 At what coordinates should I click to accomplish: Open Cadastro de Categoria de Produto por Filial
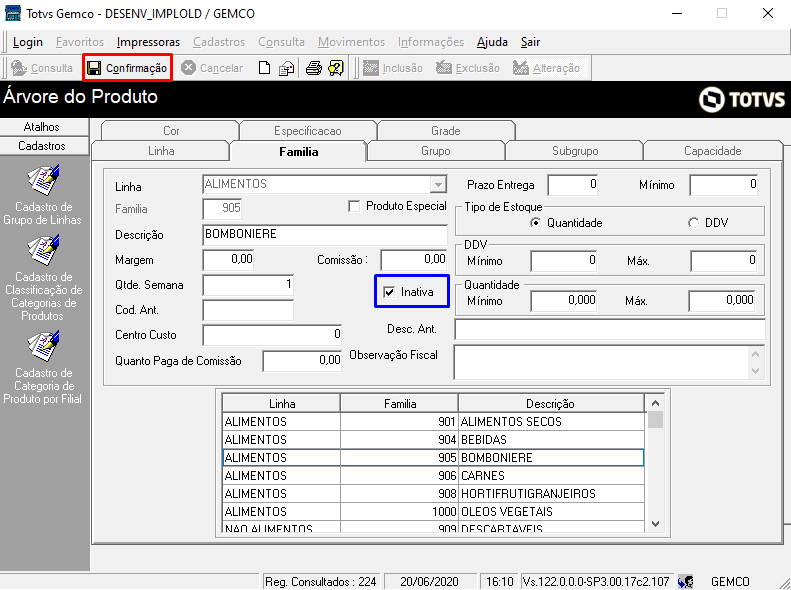[x=42, y=368]
